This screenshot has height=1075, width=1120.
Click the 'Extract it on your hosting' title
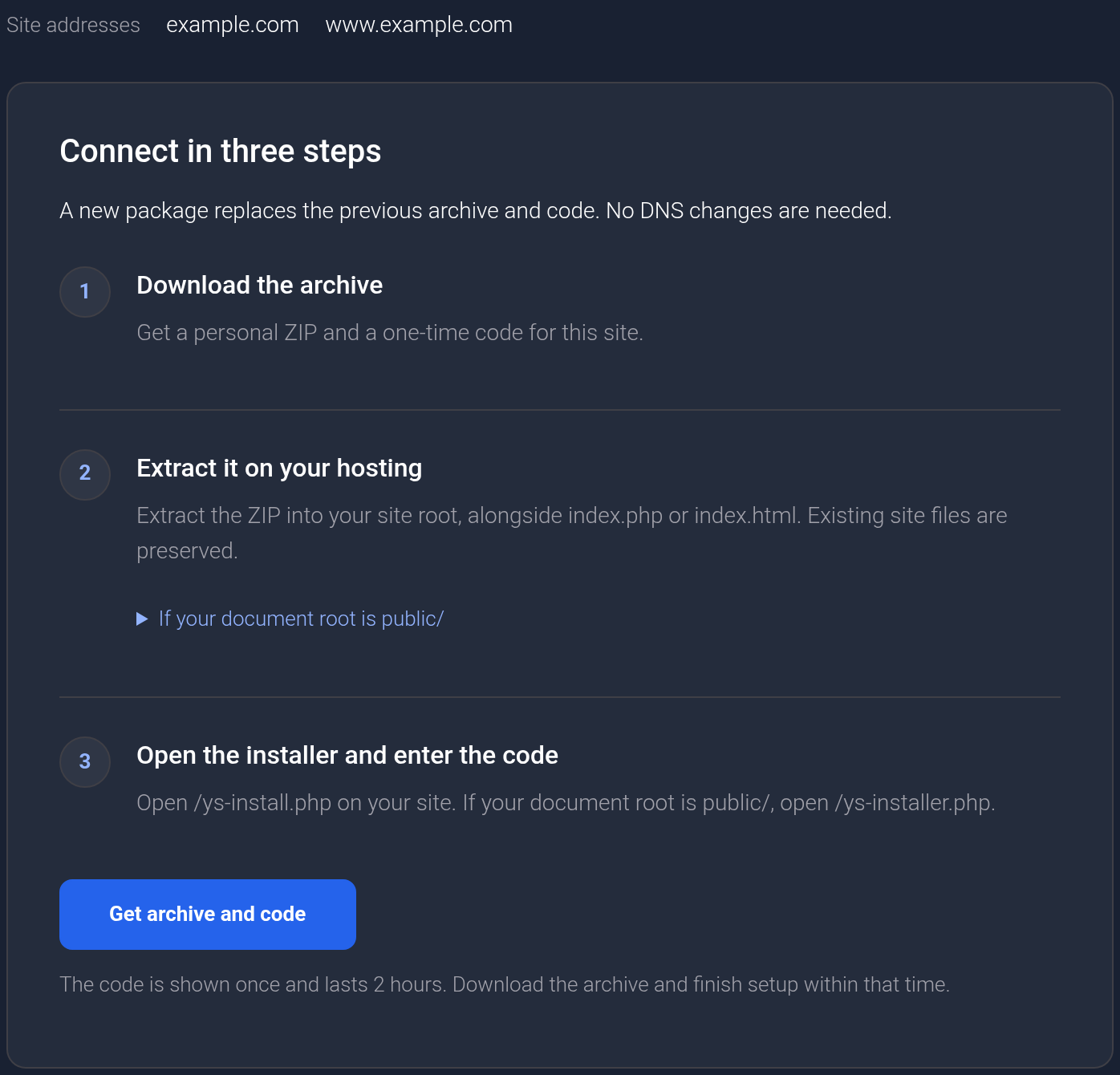[279, 468]
